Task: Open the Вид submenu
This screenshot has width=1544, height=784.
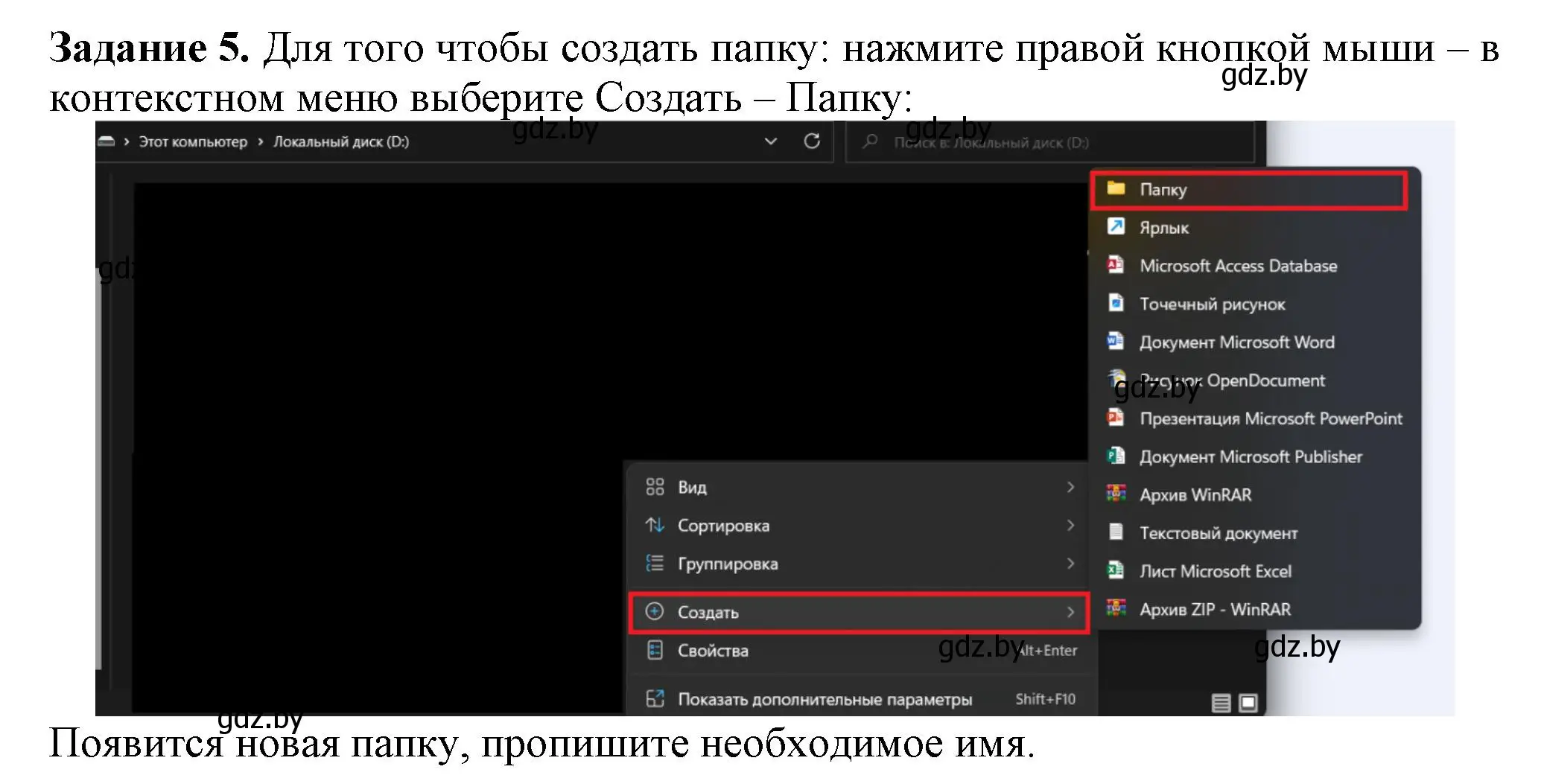Action: pyautogui.click(x=859, y=487)
